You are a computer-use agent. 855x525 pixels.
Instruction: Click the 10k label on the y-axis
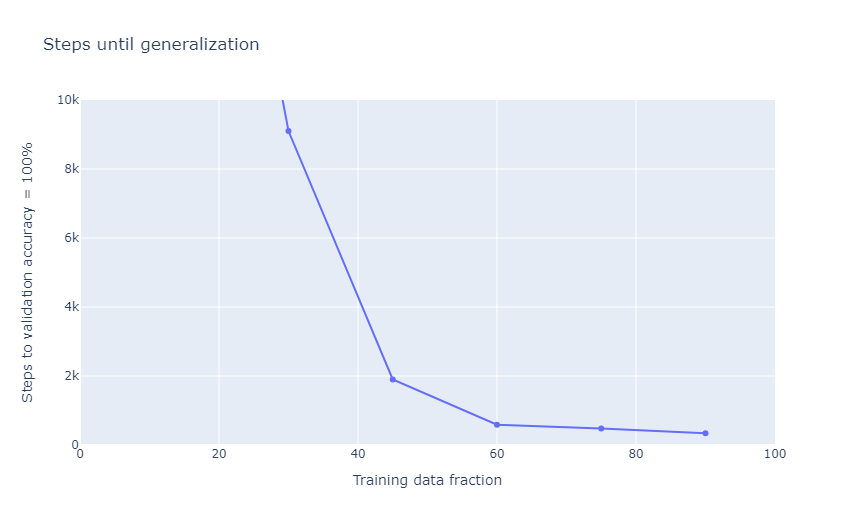tap(68, 100)
